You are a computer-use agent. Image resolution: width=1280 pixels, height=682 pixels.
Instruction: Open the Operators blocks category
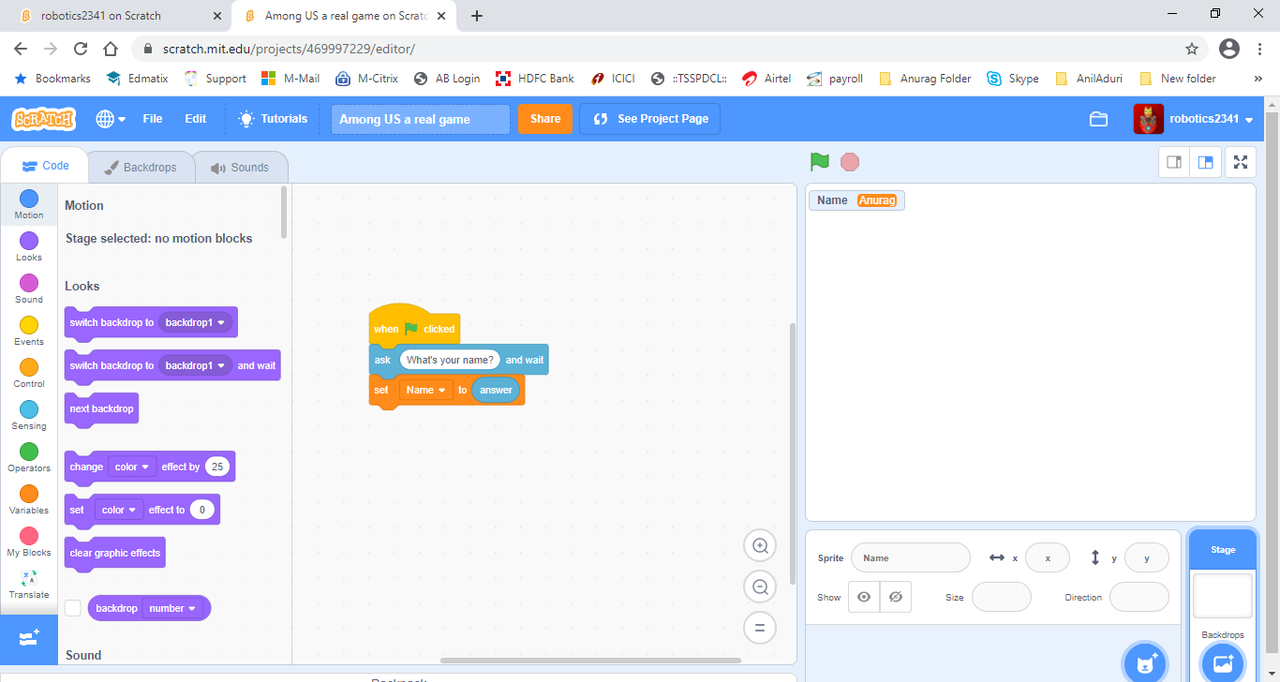29,457
